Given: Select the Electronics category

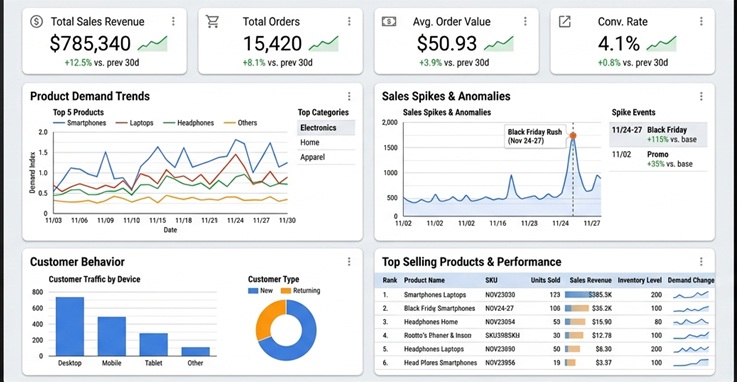Looking at the screenshot, I should (x=326, y=128).
